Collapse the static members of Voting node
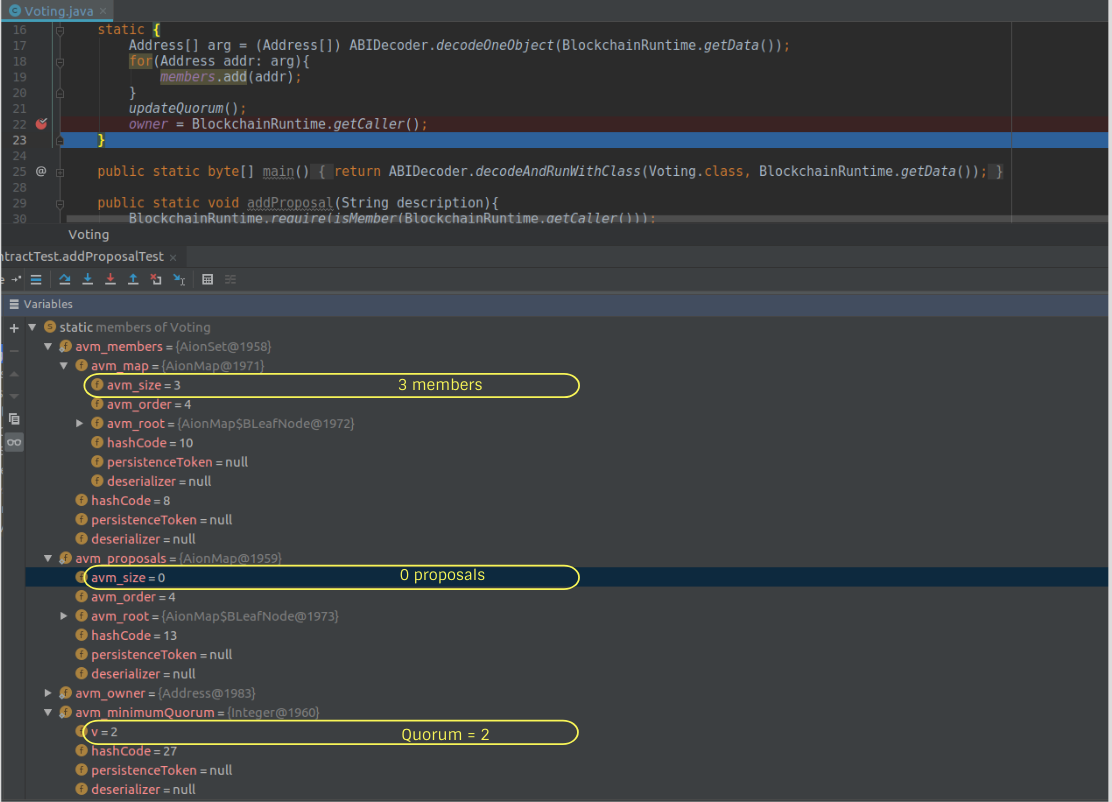Image resolution: width=1112 pixels, height=802 pixels. tap(32, 327)
